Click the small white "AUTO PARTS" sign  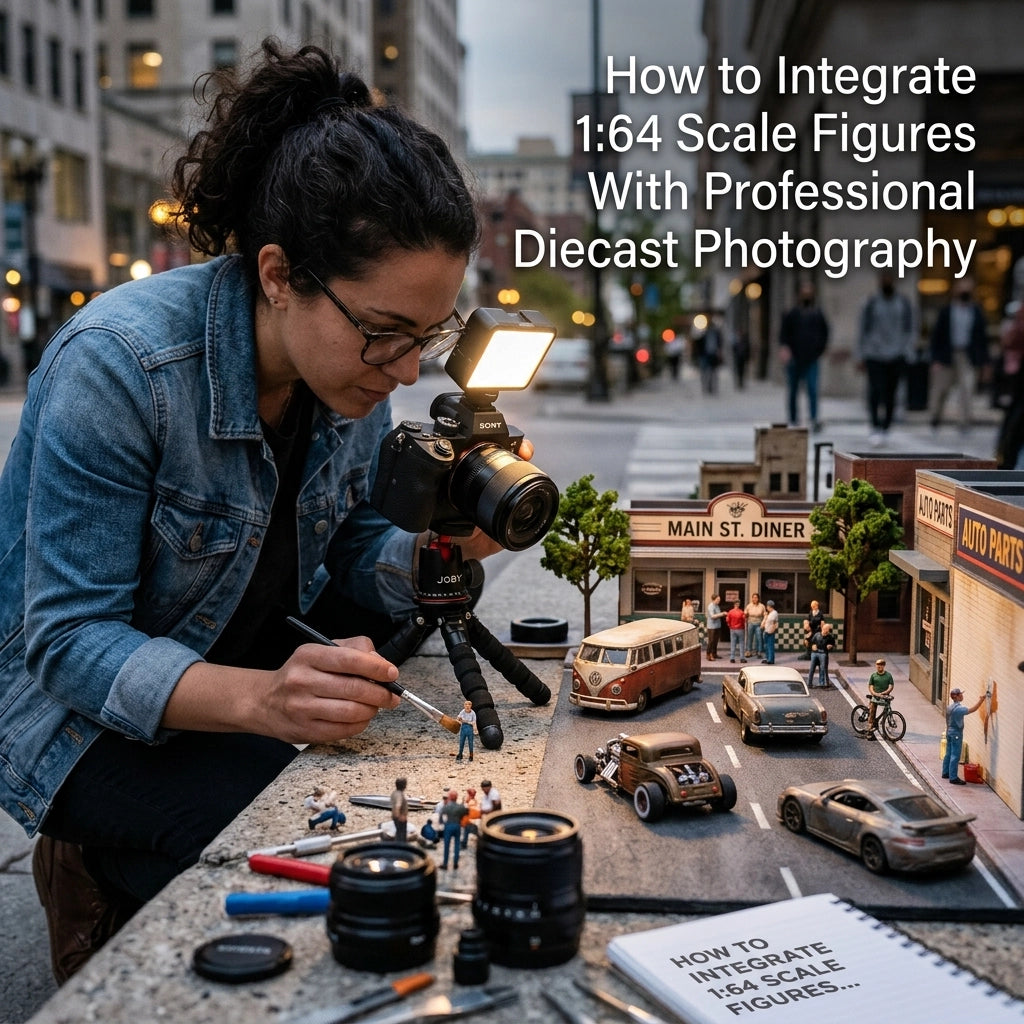point(935,510)
